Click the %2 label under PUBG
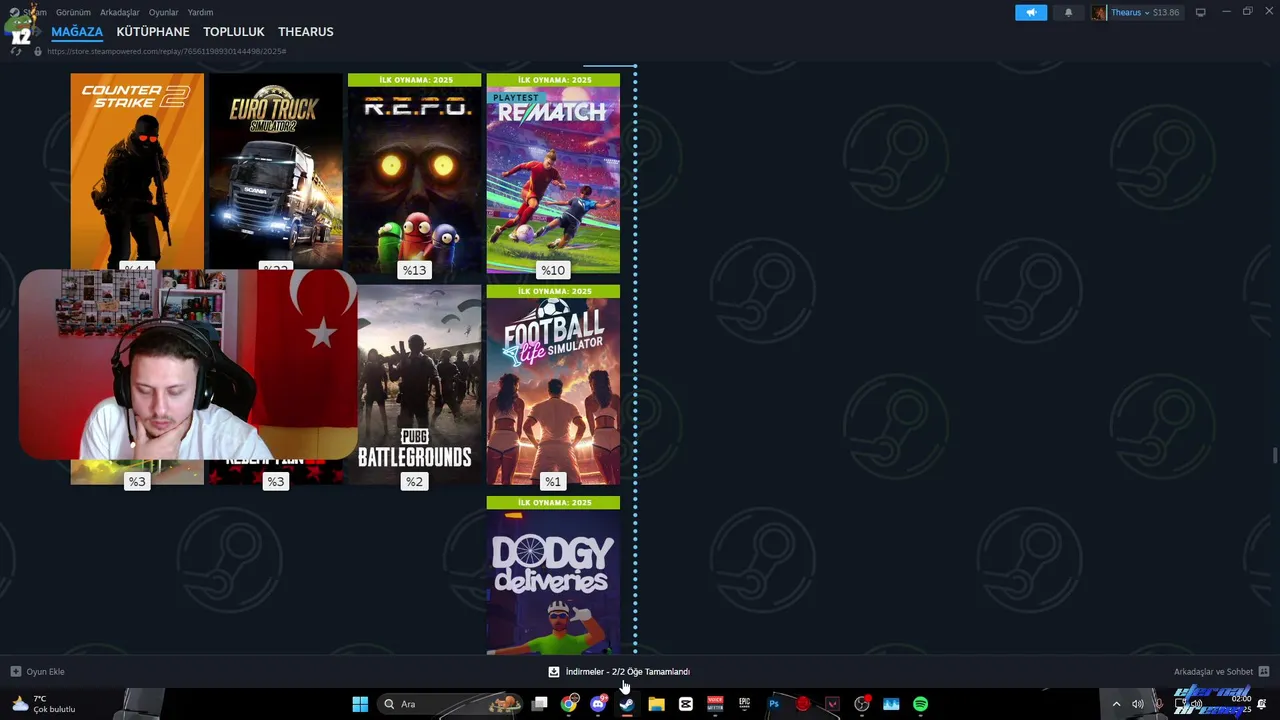 tap(414, 482)
